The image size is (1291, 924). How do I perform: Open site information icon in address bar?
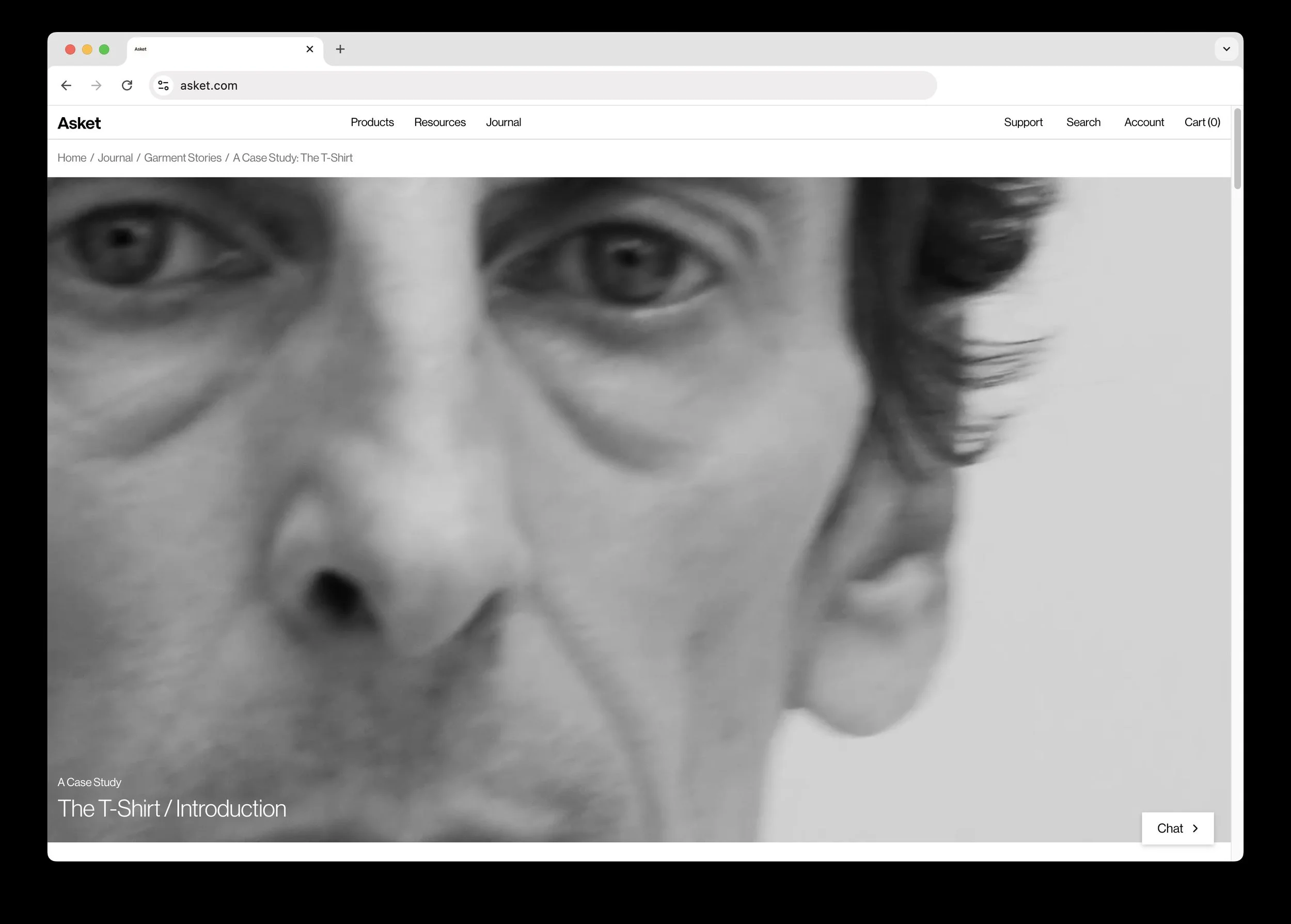pos(163,85)
